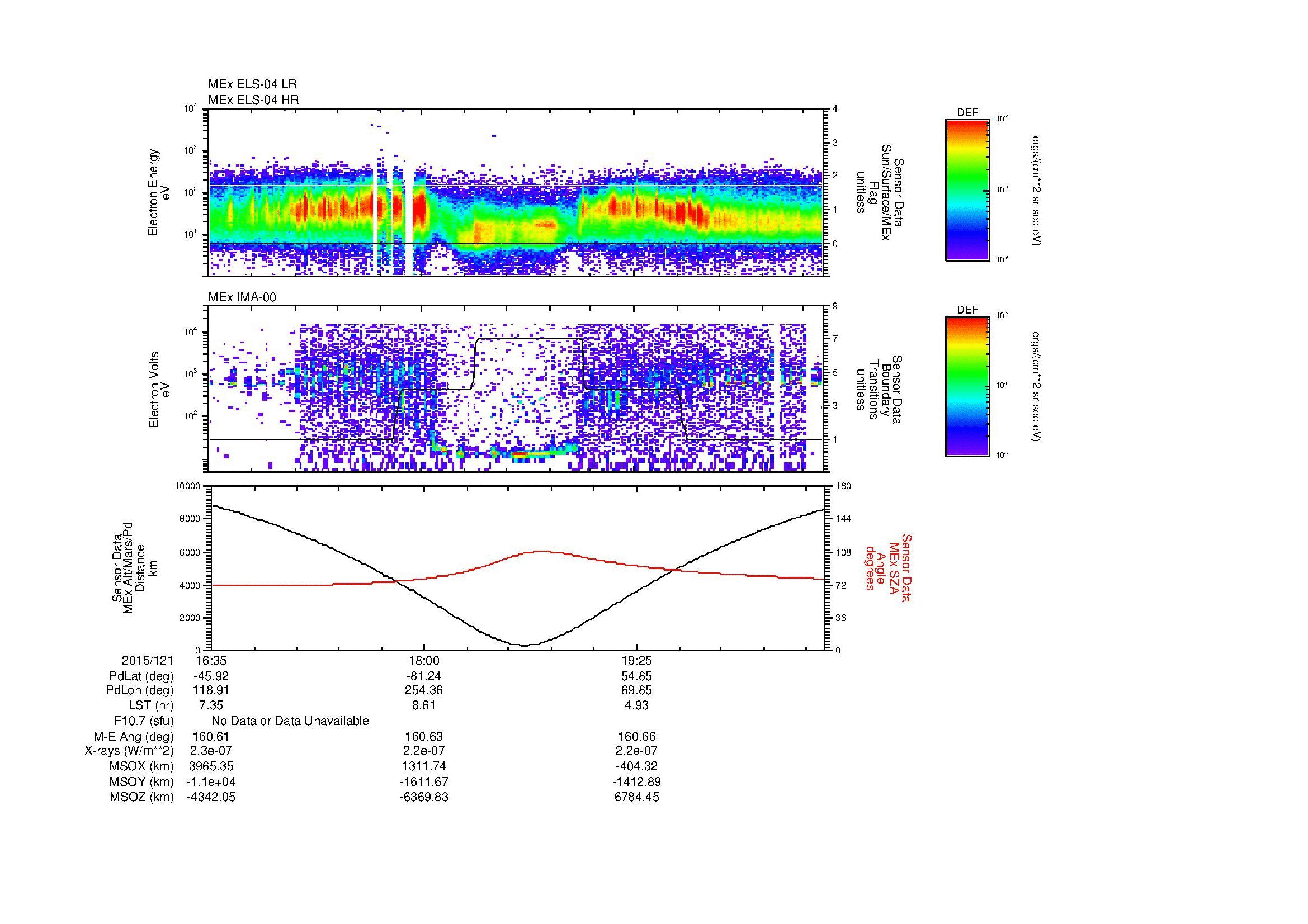Click MSOZ value '6784.45'
Viewport: 1308px width, 924px height.
pos(638,797)
